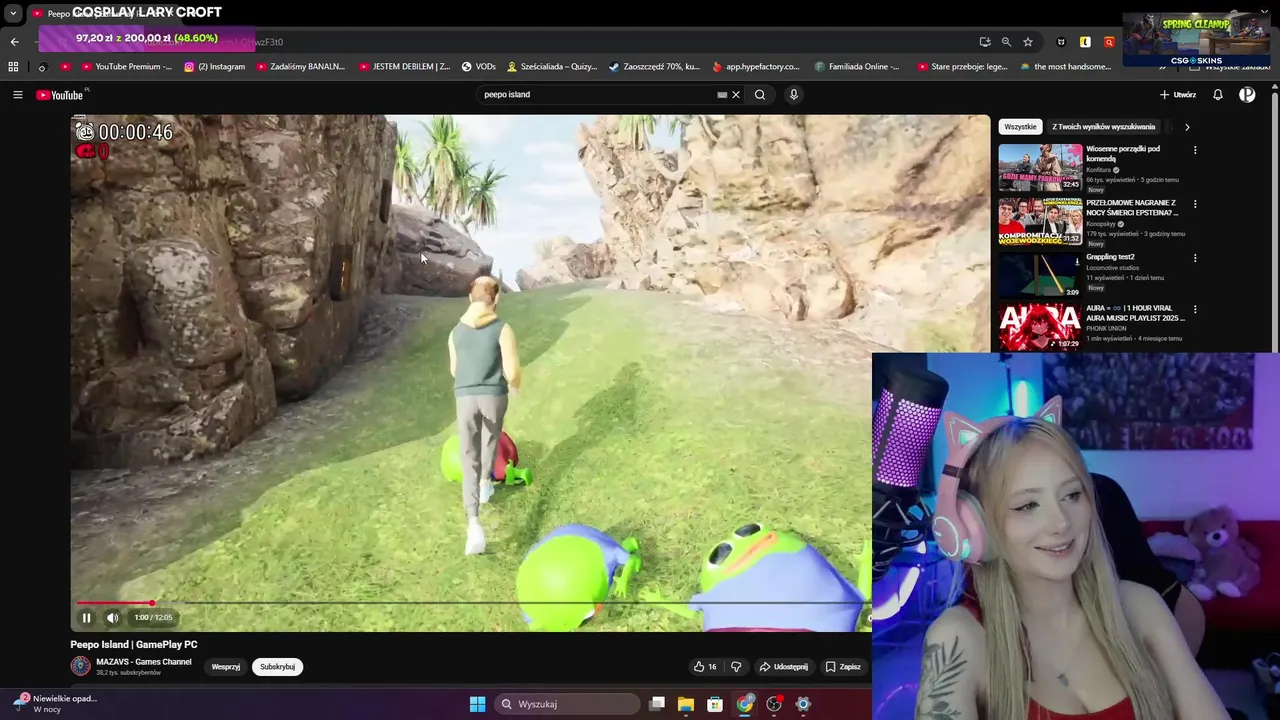Open options for 'Wiosenne porządki' video
1280x720 pixels.
click(1195, 151)
